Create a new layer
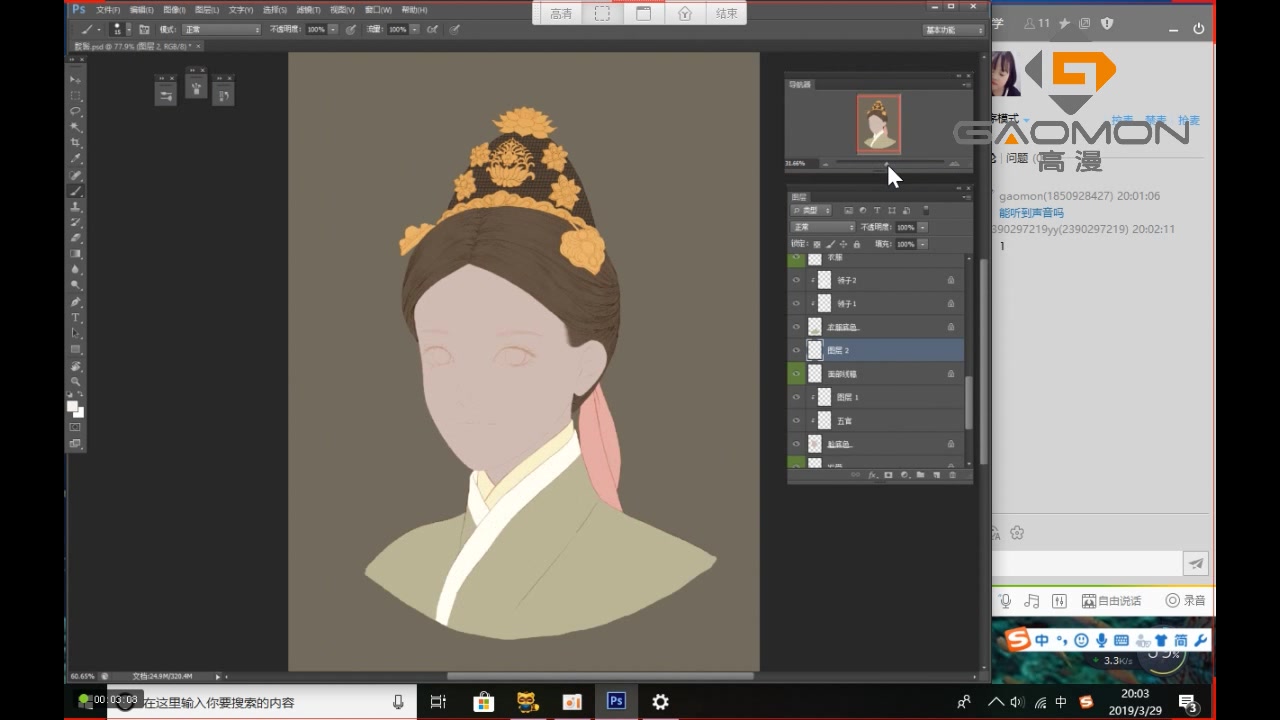 (936, 475)
